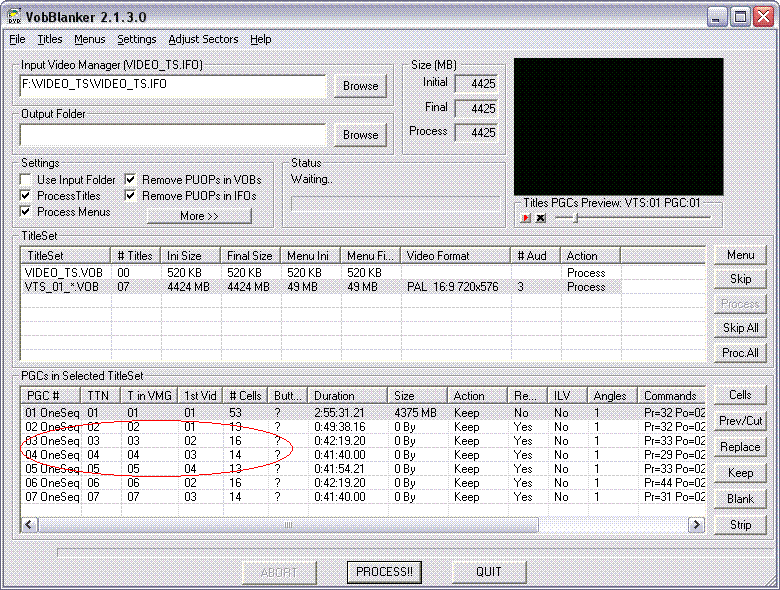Click the Replace button
The image size is (780, 590).
click(x=740, y=447)
